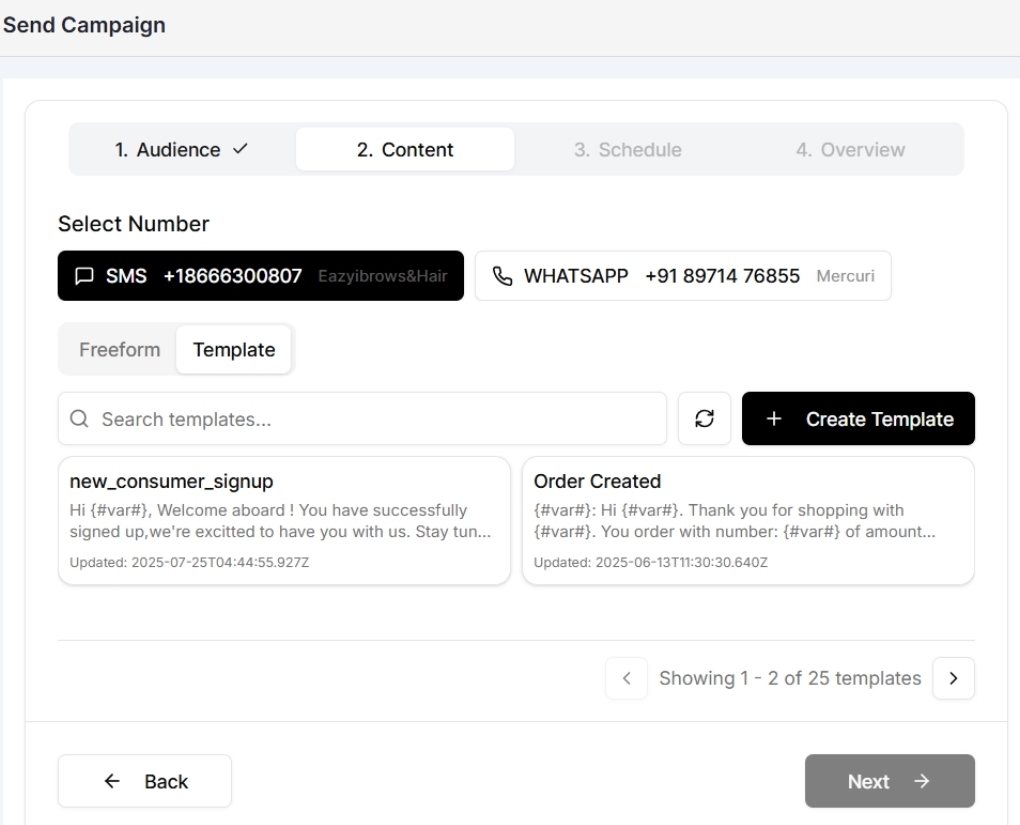Select the Order Created template card

(x=747, y=520)
